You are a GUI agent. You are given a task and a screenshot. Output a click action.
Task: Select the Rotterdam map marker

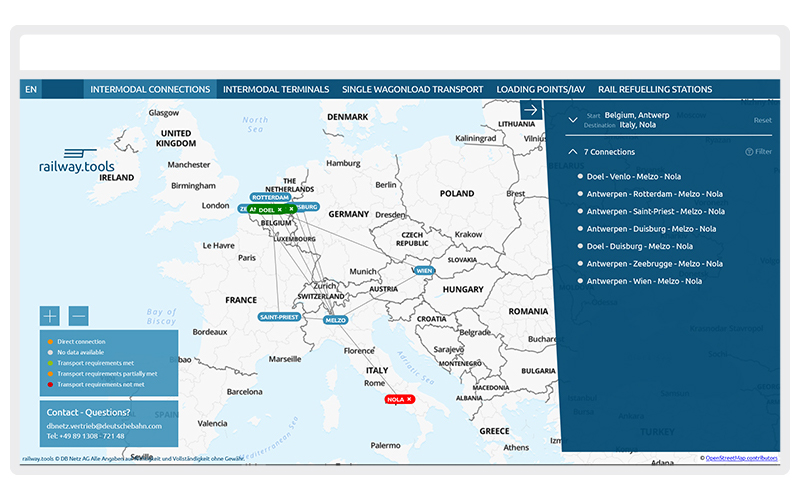point(269,198)
